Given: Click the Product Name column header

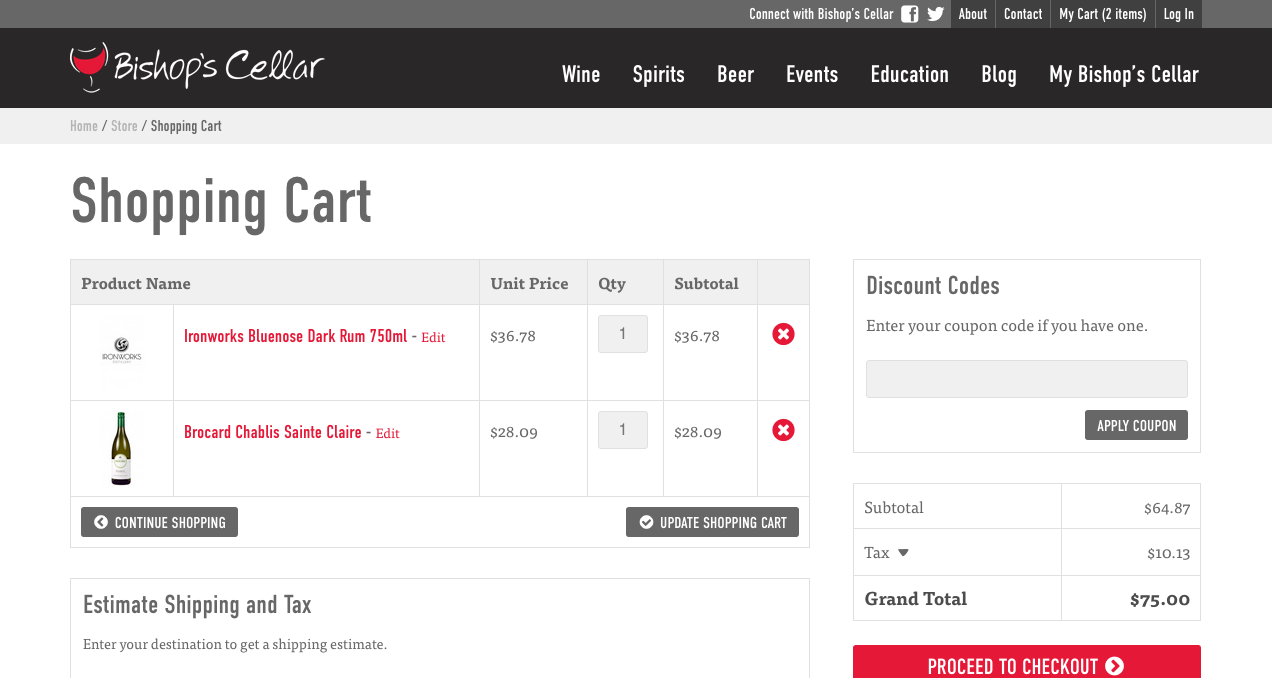Looking at the screenshot, I should (x=136, y=283).
